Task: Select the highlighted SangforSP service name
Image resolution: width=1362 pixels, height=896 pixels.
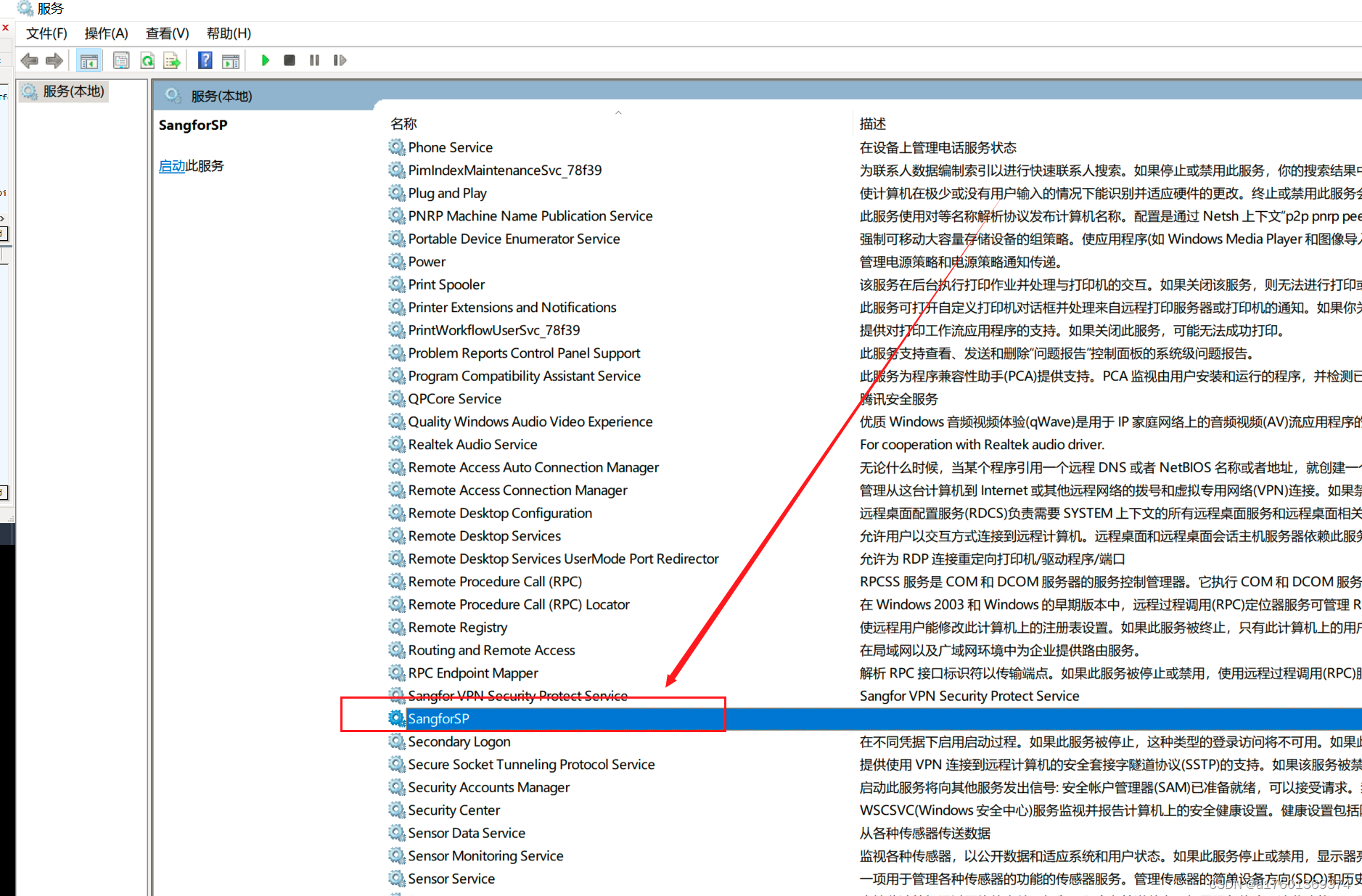Action: (438, 719)
